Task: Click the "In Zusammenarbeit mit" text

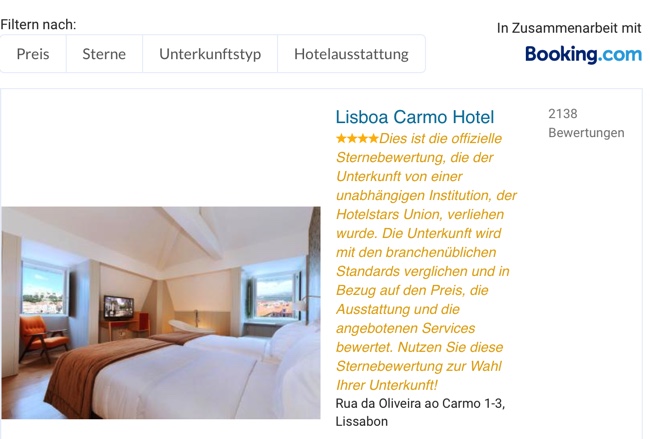Action: pos(569,28)
